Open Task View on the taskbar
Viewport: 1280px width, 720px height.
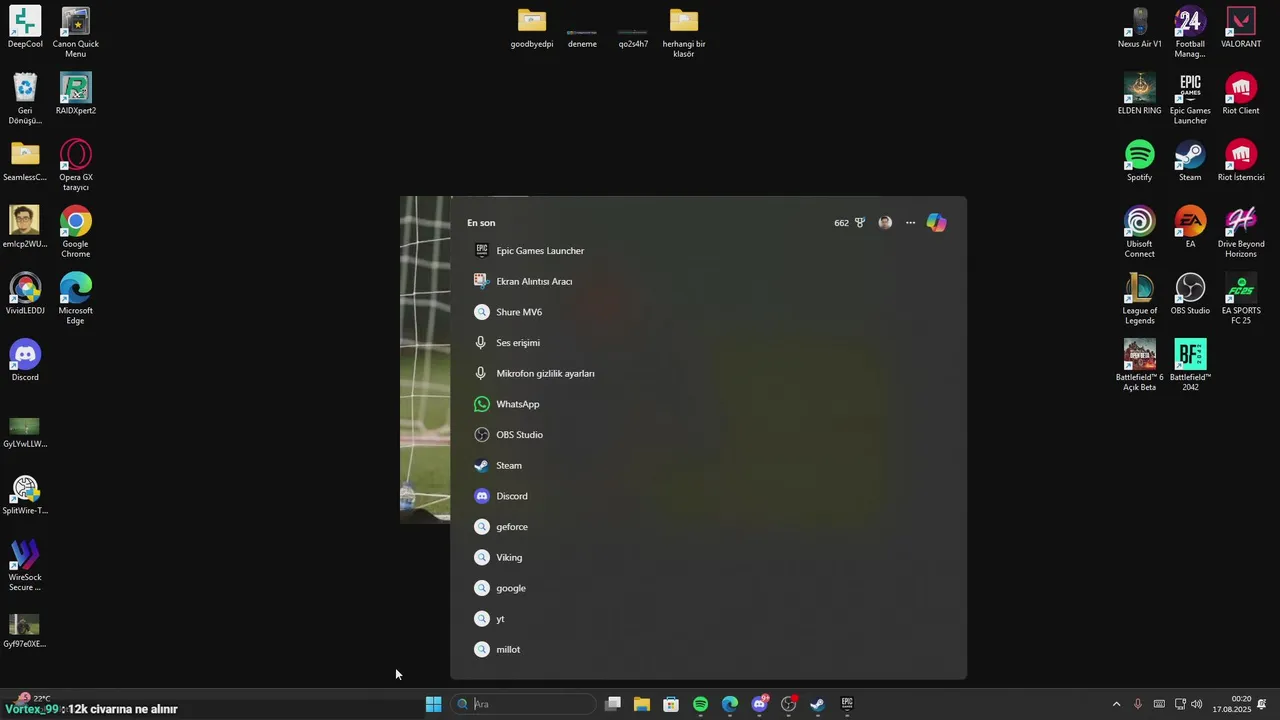613,704
